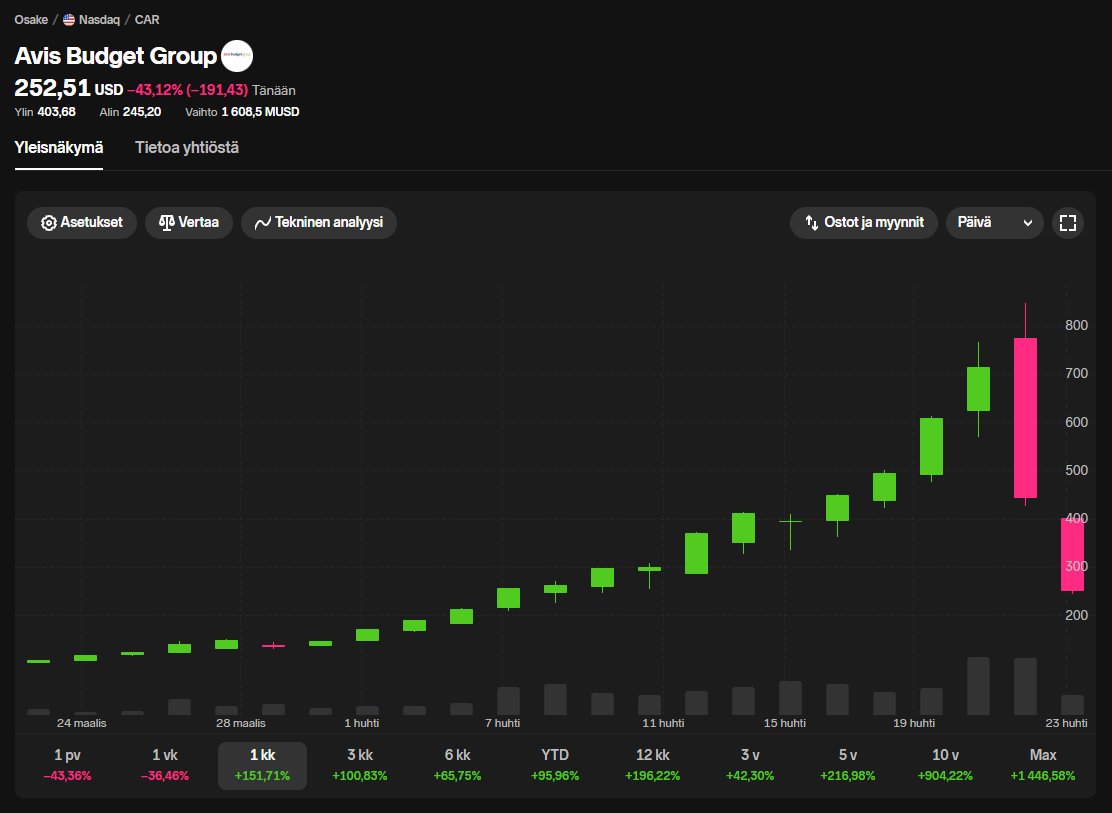This screenshot has width=1112, height=813.
Task: Click the US flag icon beside Nasdaq
Action: coord(69,20)
